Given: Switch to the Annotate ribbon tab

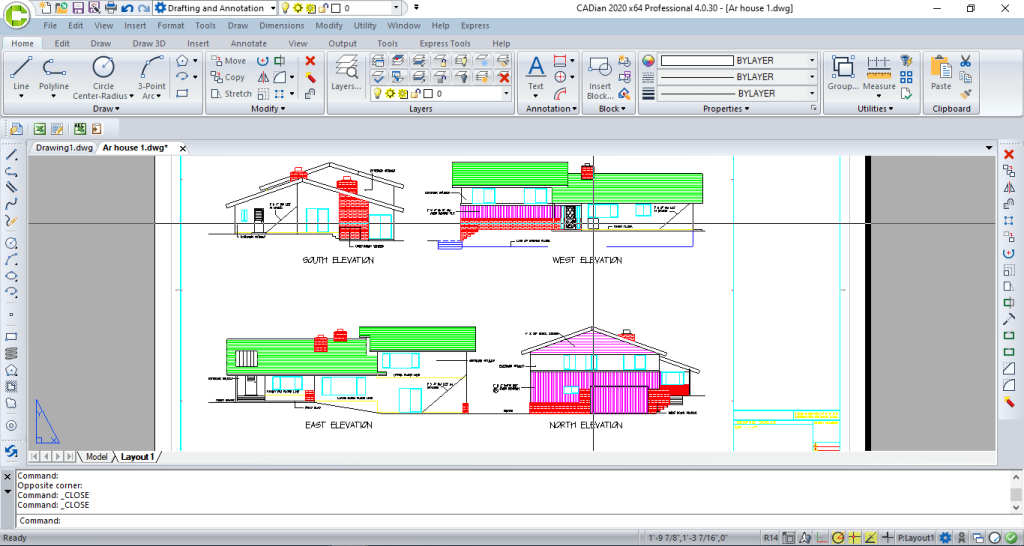Looking at the screenshot, I should tap(249, 43).
